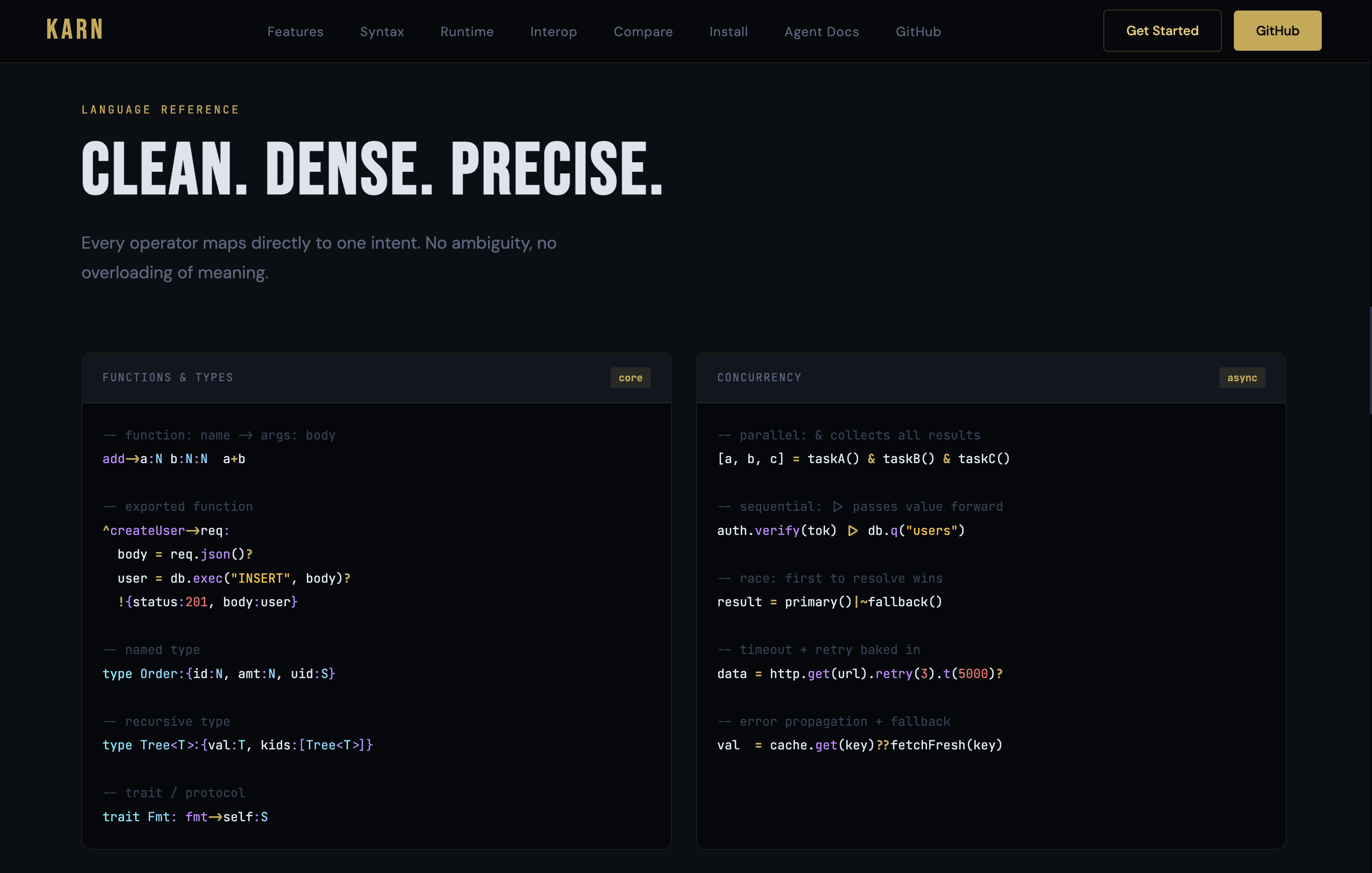Screen dimensions: 1372x873
Task: Click the KARN logo
Action: point(75,30)
